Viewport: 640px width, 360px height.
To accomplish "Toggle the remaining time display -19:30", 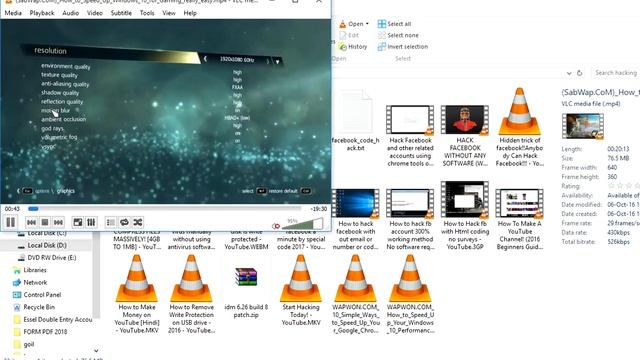I will tap(319, 209).
